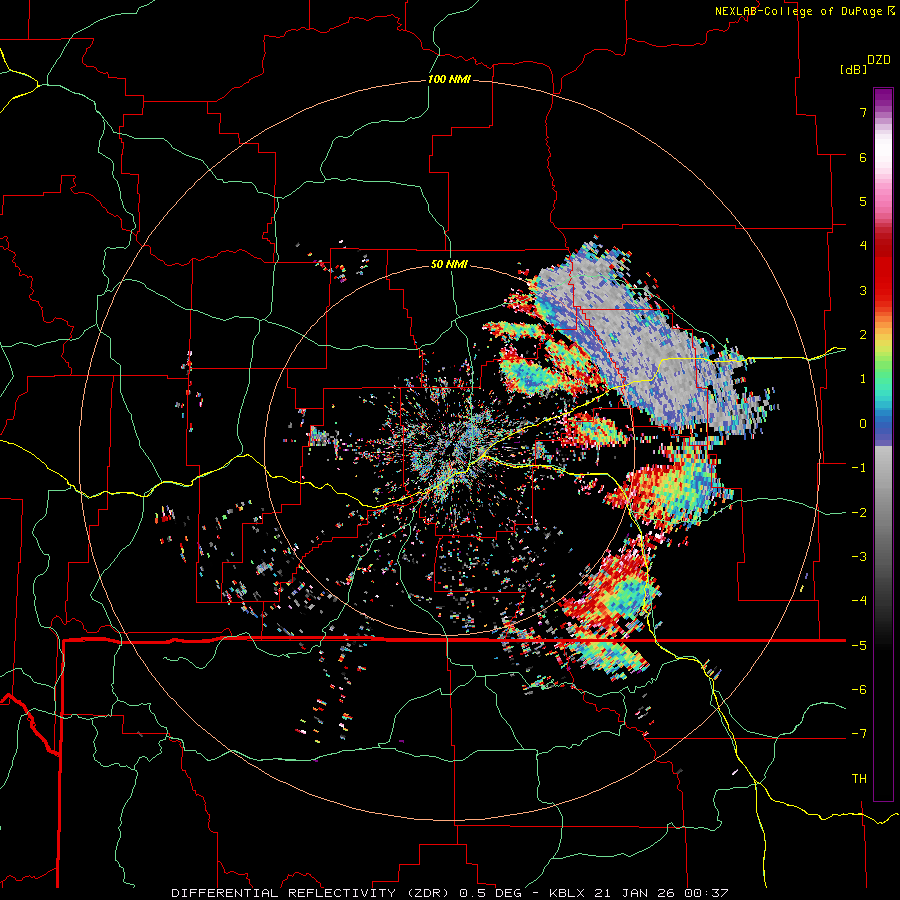This screenshot has height=900, width=900.
Task: Click the "NEXLAB-College of DuPage" credit text
Action: click(x=800, y=11)
